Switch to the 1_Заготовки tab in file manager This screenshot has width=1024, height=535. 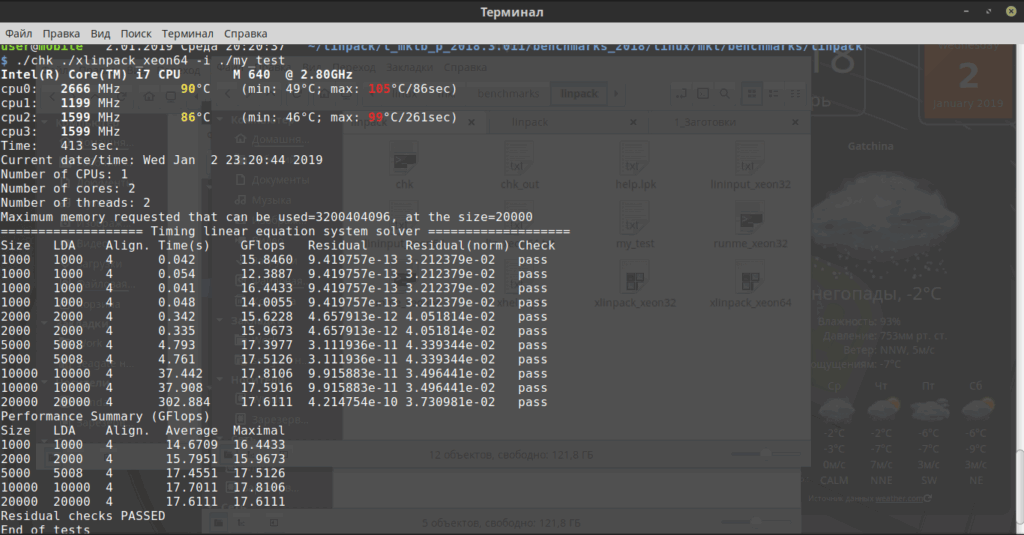tap(705, 122)
